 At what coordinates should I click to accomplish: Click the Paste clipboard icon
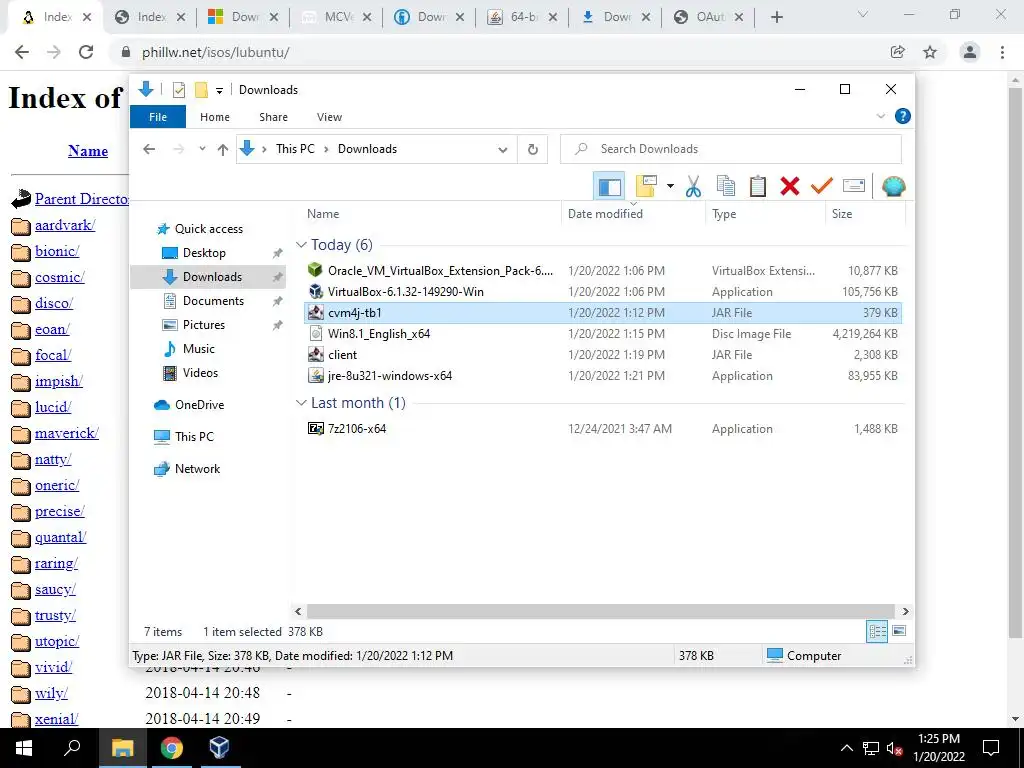758,187
